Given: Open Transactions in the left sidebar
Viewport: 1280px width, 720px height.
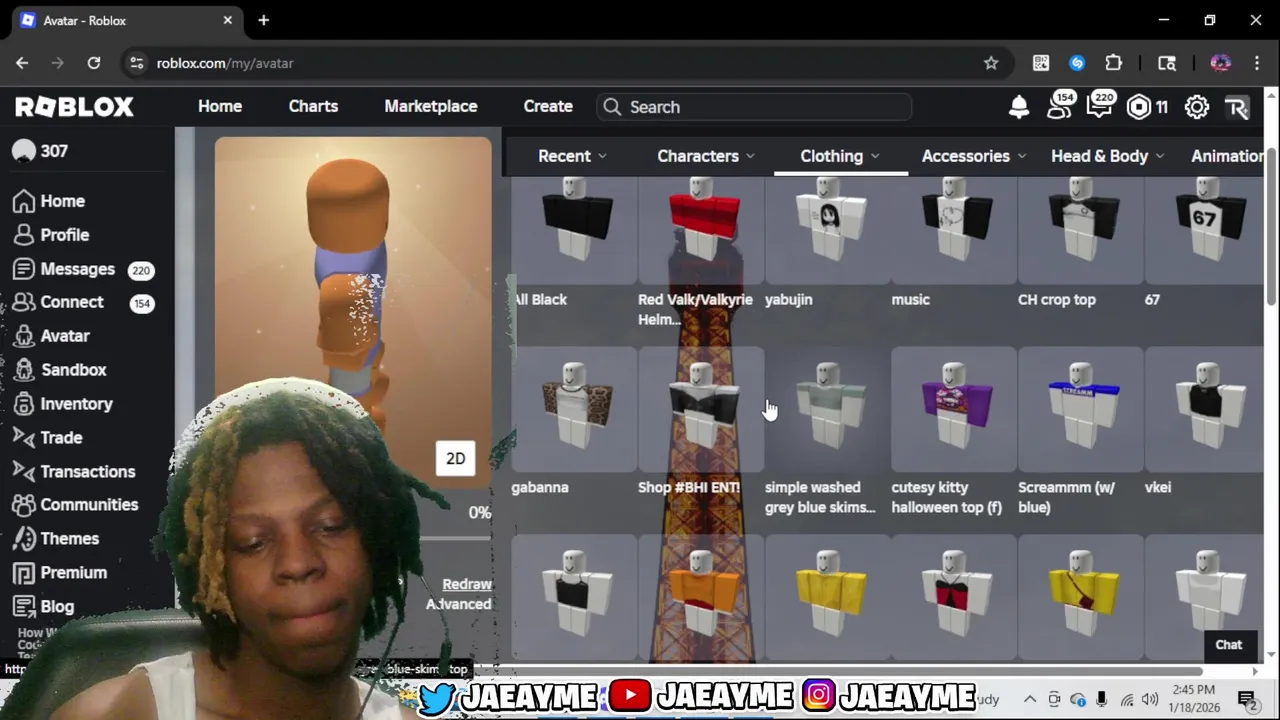Looking at the screenshot, I should (74, 471).
